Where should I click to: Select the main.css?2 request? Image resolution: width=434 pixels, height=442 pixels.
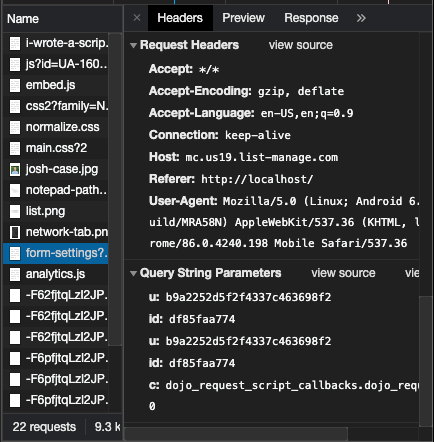tap(56, 148)
